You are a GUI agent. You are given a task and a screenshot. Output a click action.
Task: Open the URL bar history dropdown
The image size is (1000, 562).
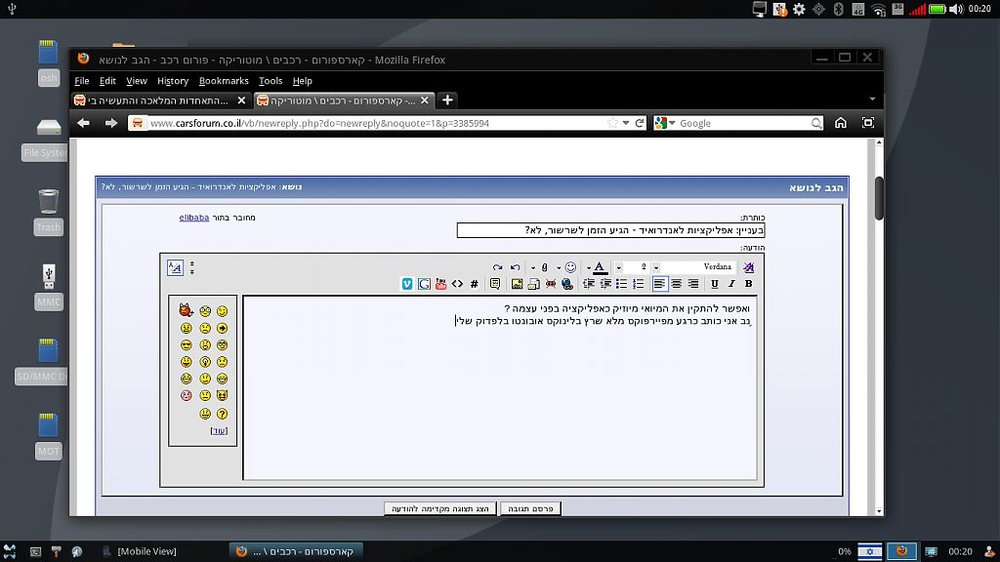[626, 123]
